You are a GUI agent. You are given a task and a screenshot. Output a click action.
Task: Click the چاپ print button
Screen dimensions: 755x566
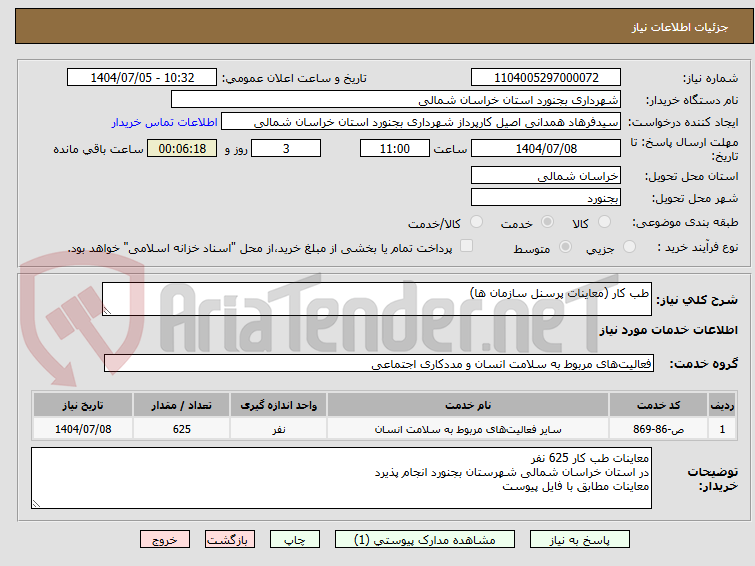pyautogui.click(x=294, y=540)
